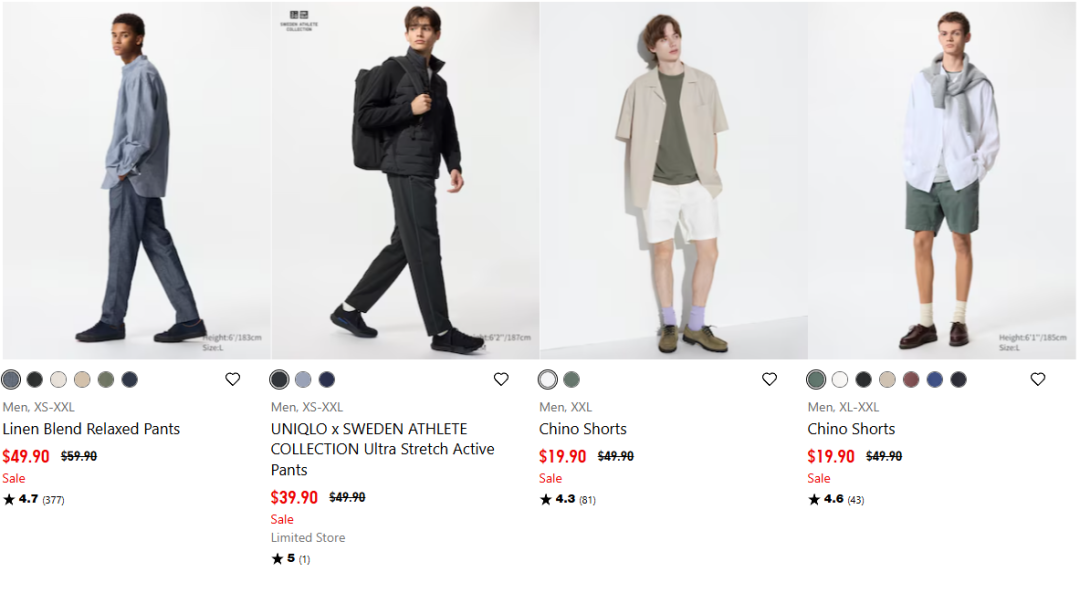Click the heart icon for Ultra Stretch Active Pants

[501, 379]
